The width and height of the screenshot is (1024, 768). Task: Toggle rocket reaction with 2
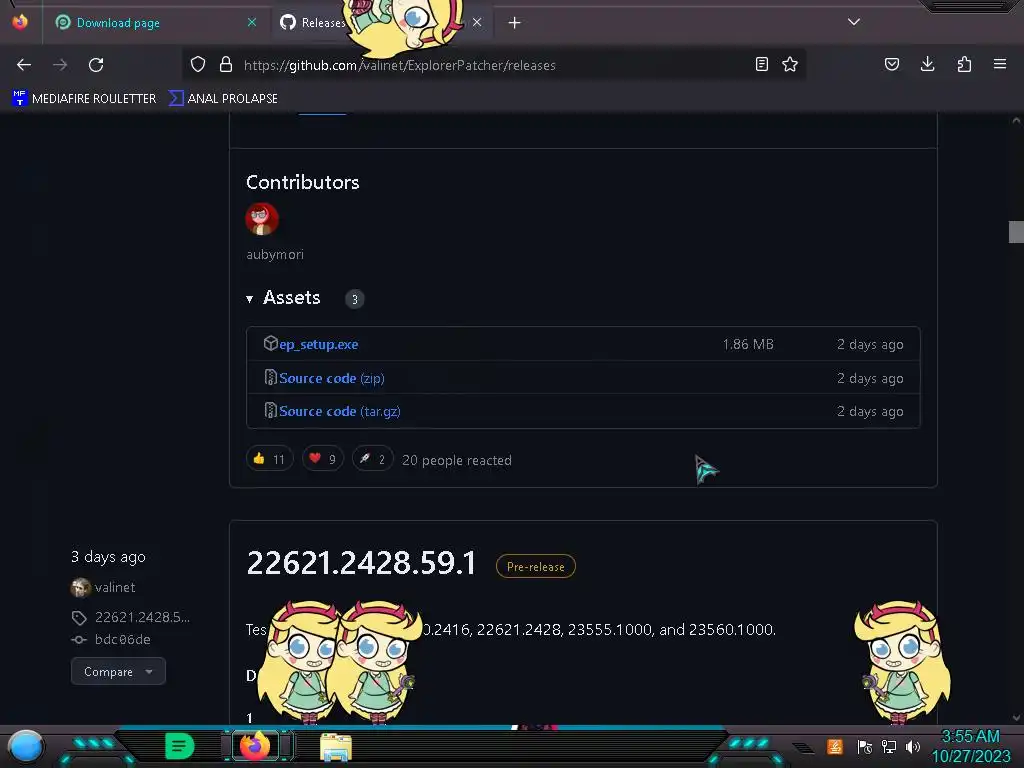tap(372, 459)
